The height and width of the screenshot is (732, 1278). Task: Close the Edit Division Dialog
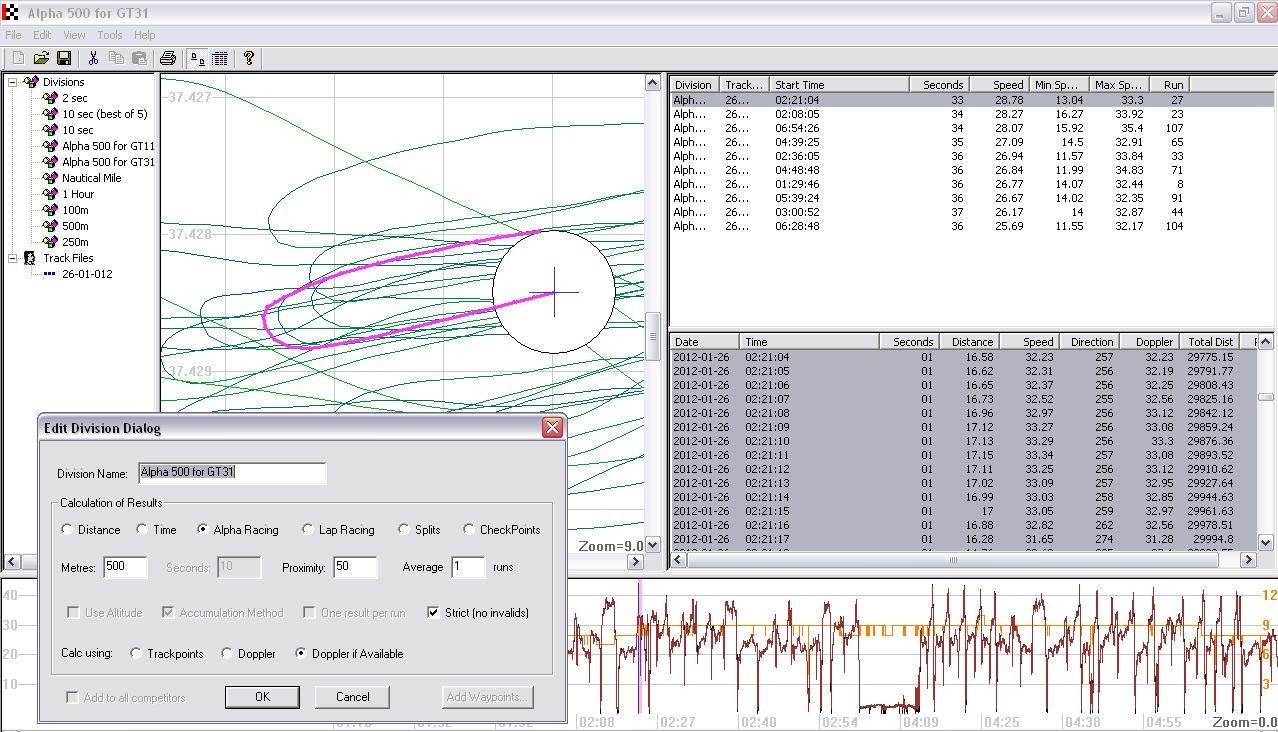click(551, 428)
